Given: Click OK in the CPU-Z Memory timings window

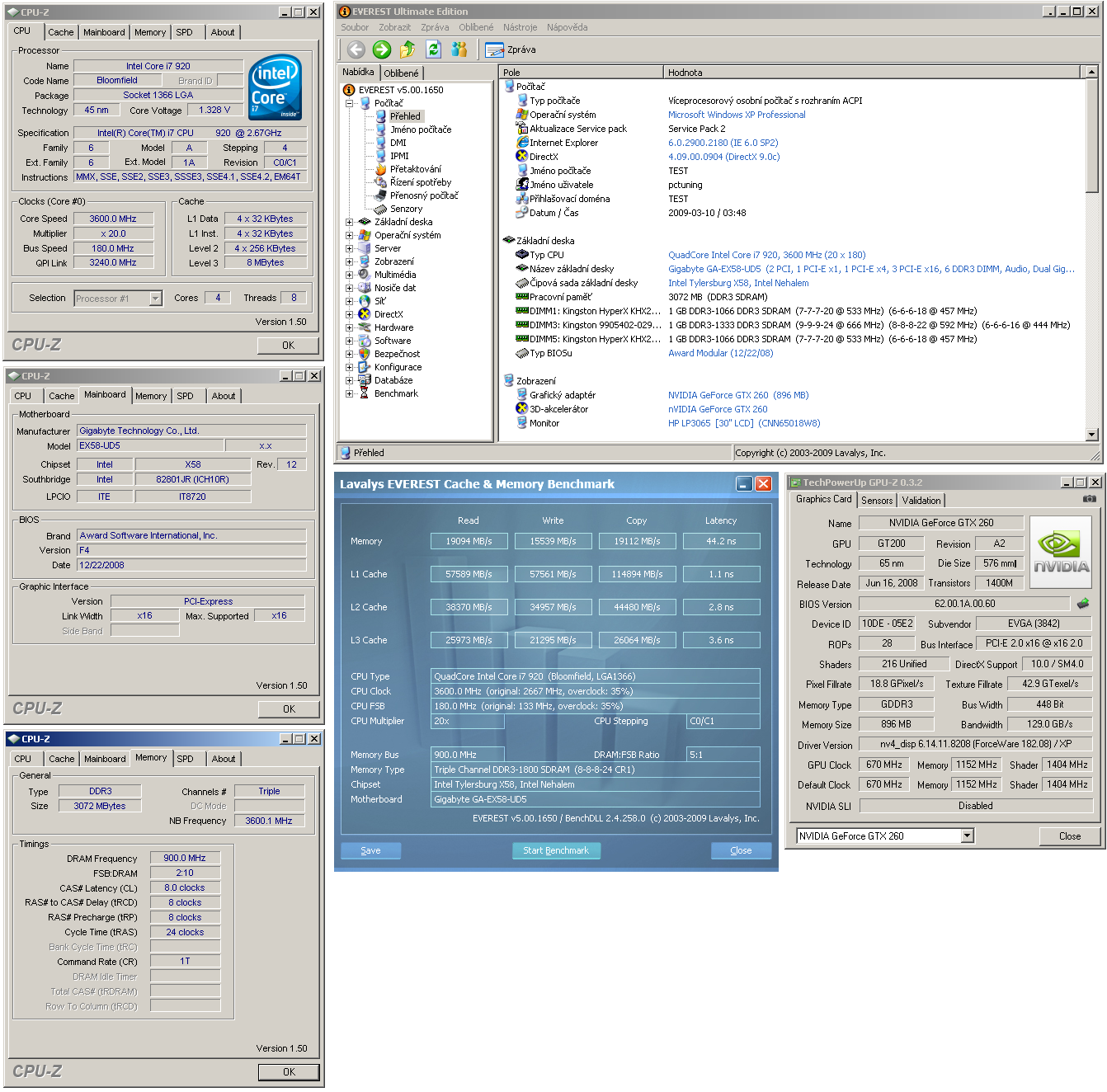Looking at the screenshot, I should [x=288, y=1072].
